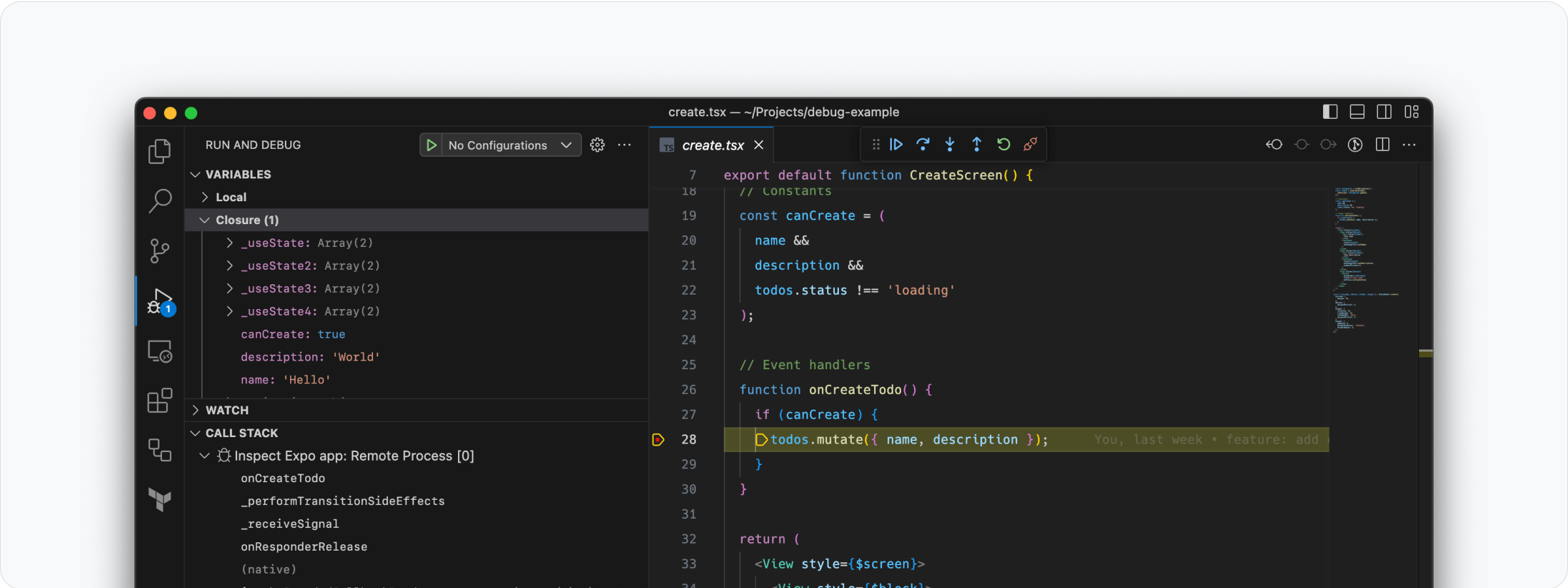Toggle secondary side bar visibility
Viewport: 1568px width, 588px height.
[1384, 112]
